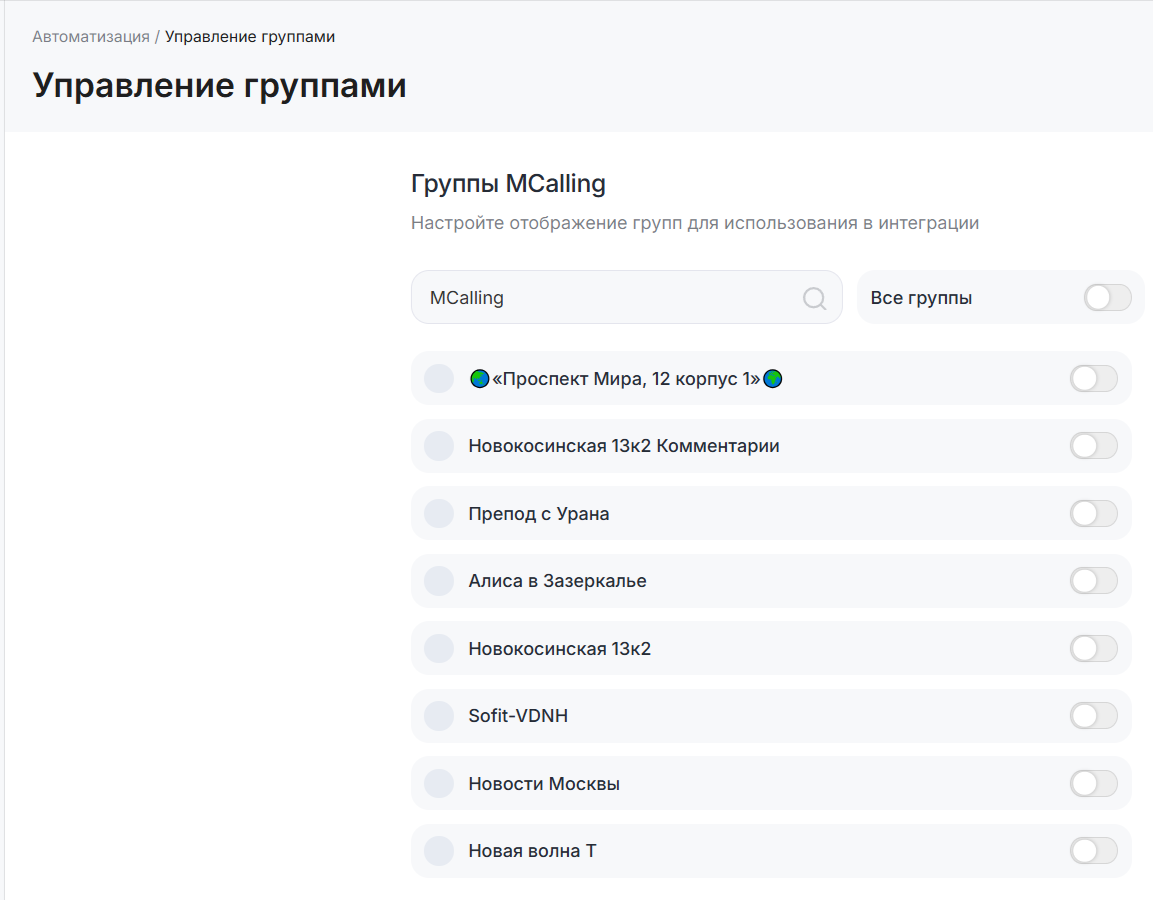Click the Препод с Урана avatar
The width and height of the screenshot is (1153, 900).
439,514
